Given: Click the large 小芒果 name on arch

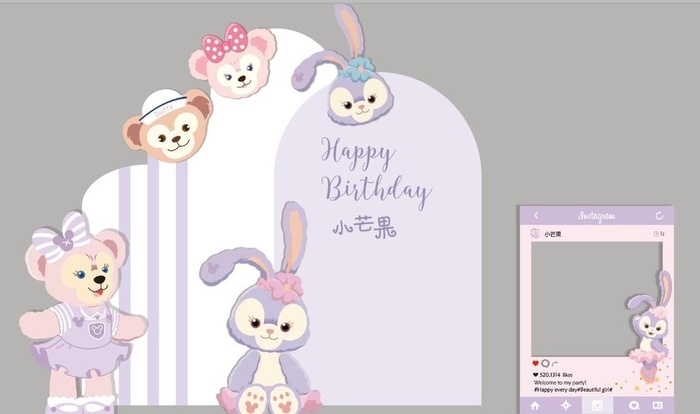Looking at the screenshot, I should pos(364,227).
